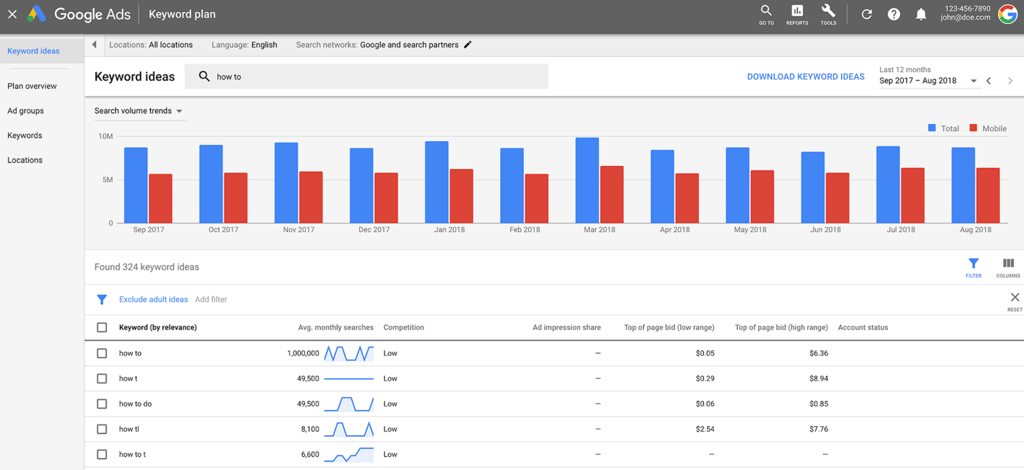Sort by Ad impression share column
The image size is (1024, 470).
click(x=567, y=328)
